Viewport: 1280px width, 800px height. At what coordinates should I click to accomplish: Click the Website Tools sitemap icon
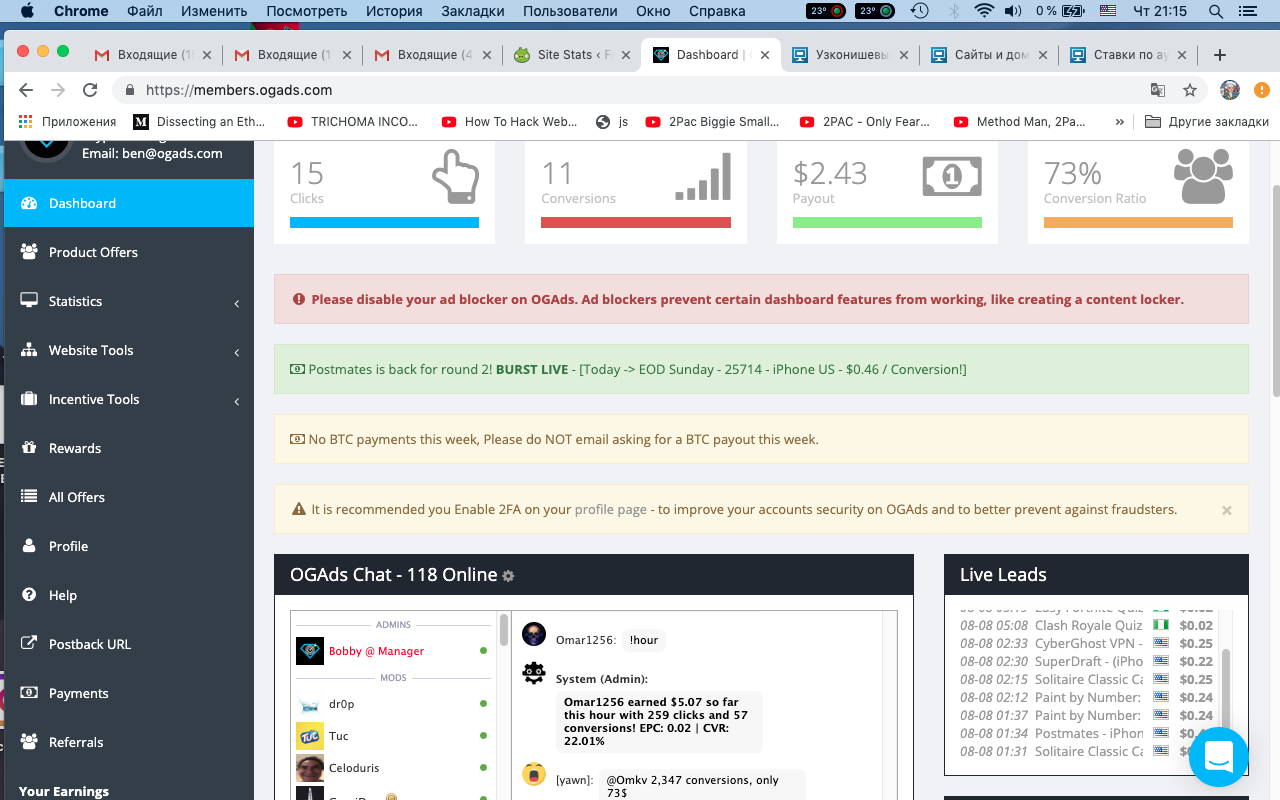tap(29, 350)
